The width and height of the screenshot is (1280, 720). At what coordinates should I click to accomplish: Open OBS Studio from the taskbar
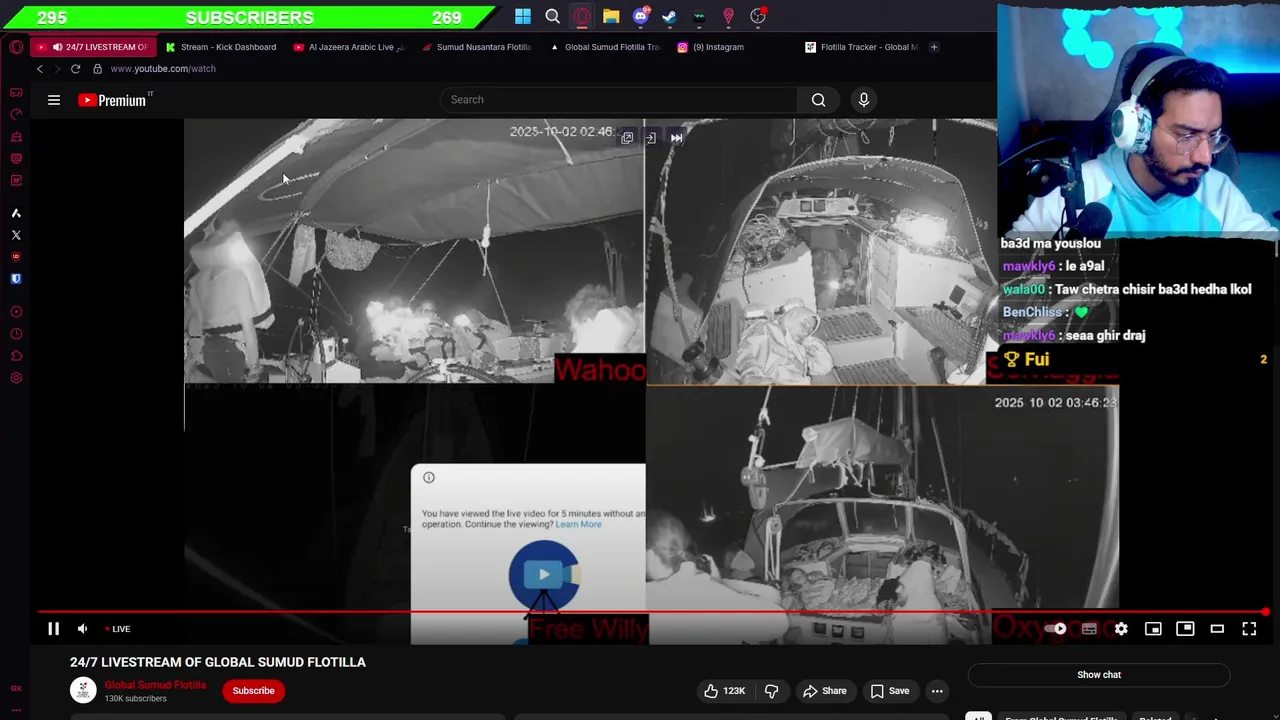tap(758, 16)
